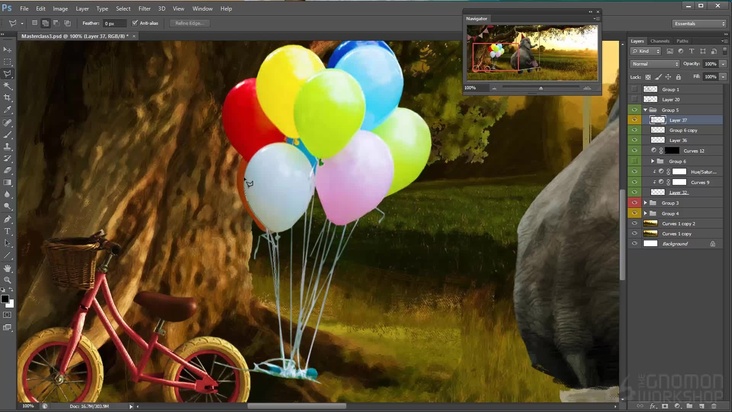Hide Curves 12 layer eye

coord(634,151)
